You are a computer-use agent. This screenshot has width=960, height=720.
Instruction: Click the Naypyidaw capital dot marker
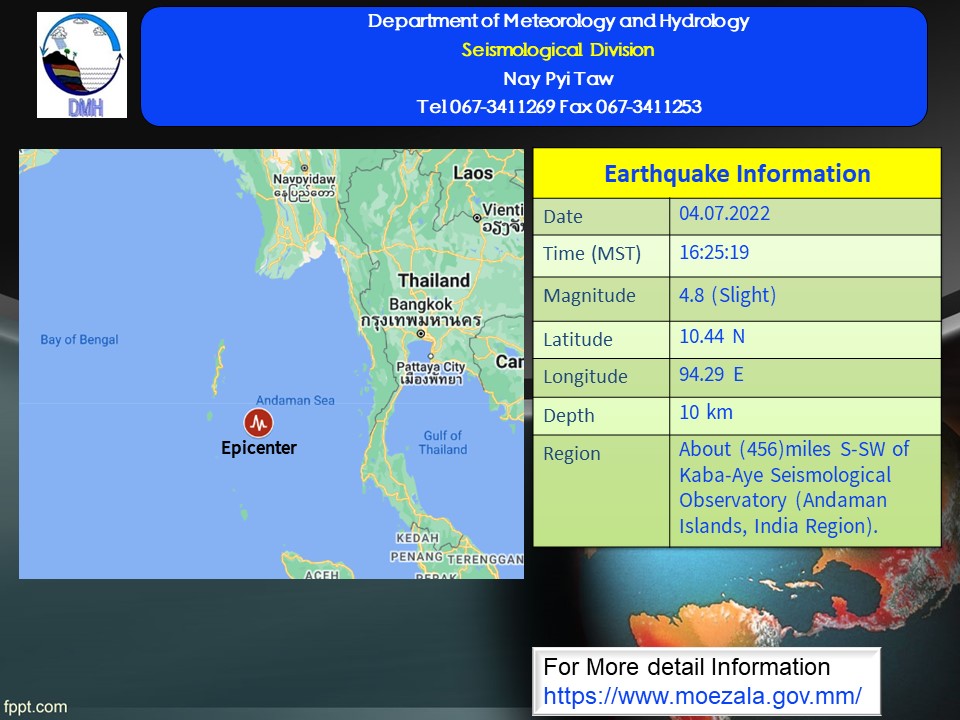click(304, 168)
